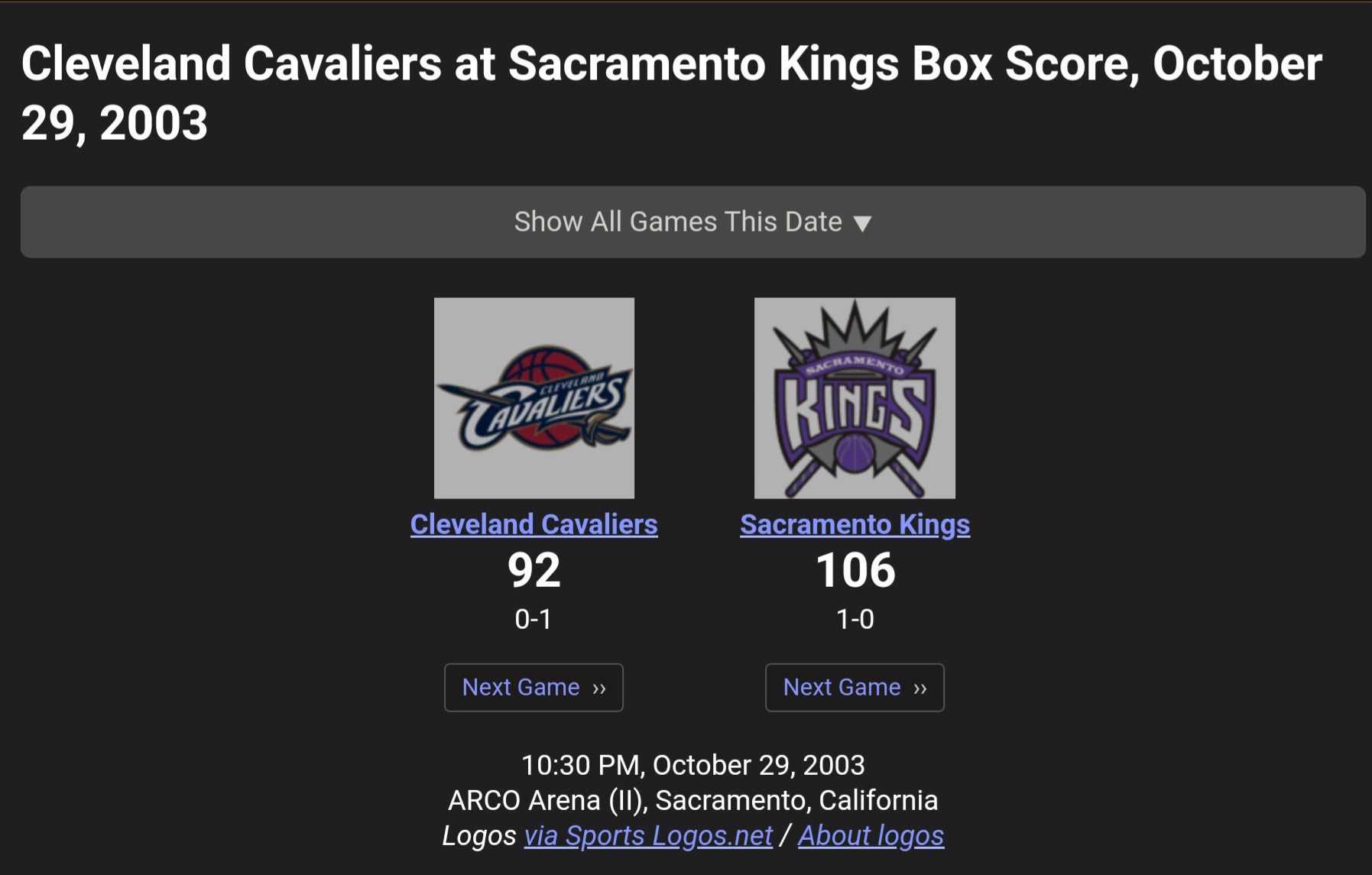Image resolution: width=1372 pixels, height=875 pixels.
Task: Click the chevron in Kings' Next Game button
Action: tap(920, 689)
